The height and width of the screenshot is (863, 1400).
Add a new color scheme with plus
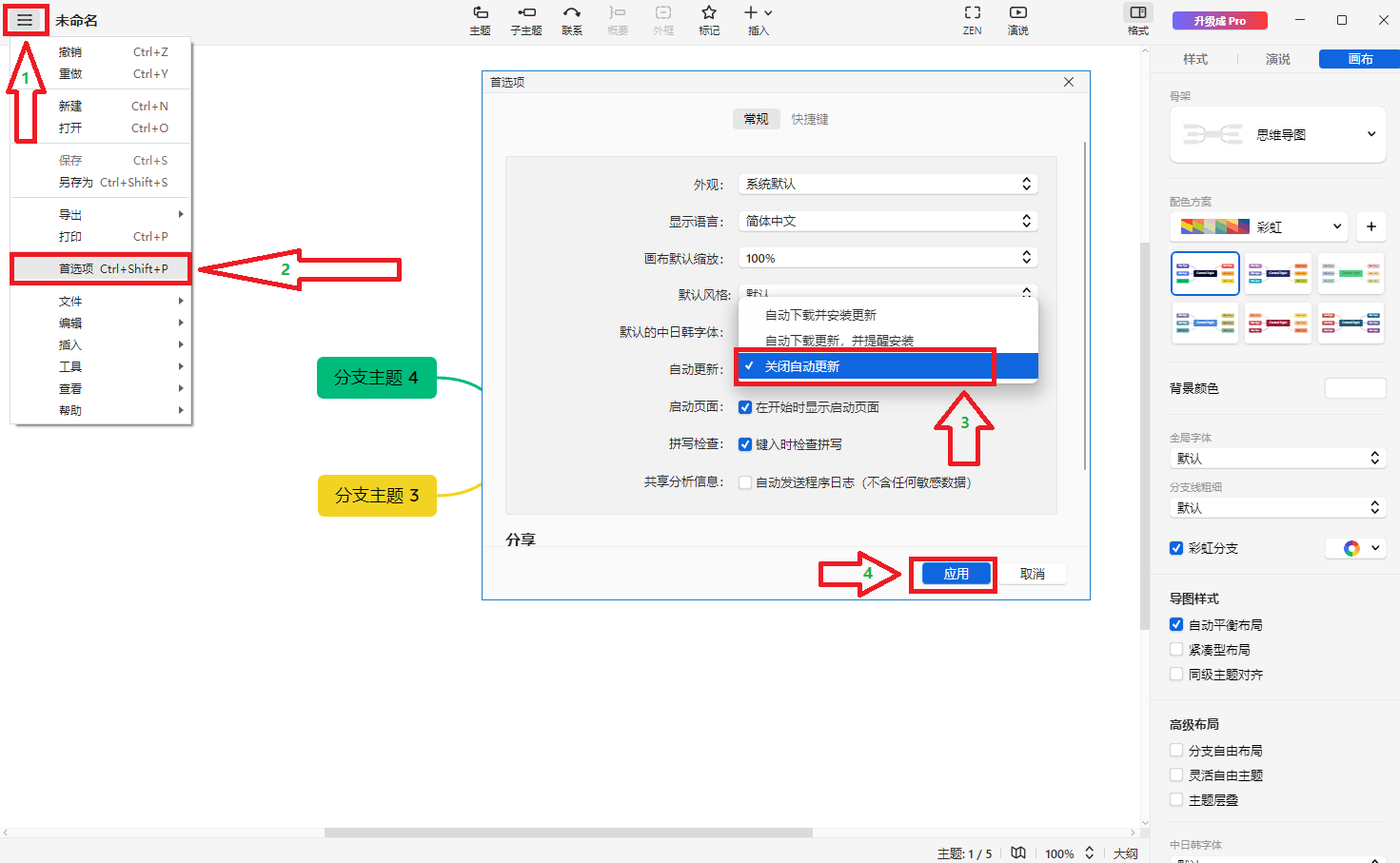click(1371, 226)
